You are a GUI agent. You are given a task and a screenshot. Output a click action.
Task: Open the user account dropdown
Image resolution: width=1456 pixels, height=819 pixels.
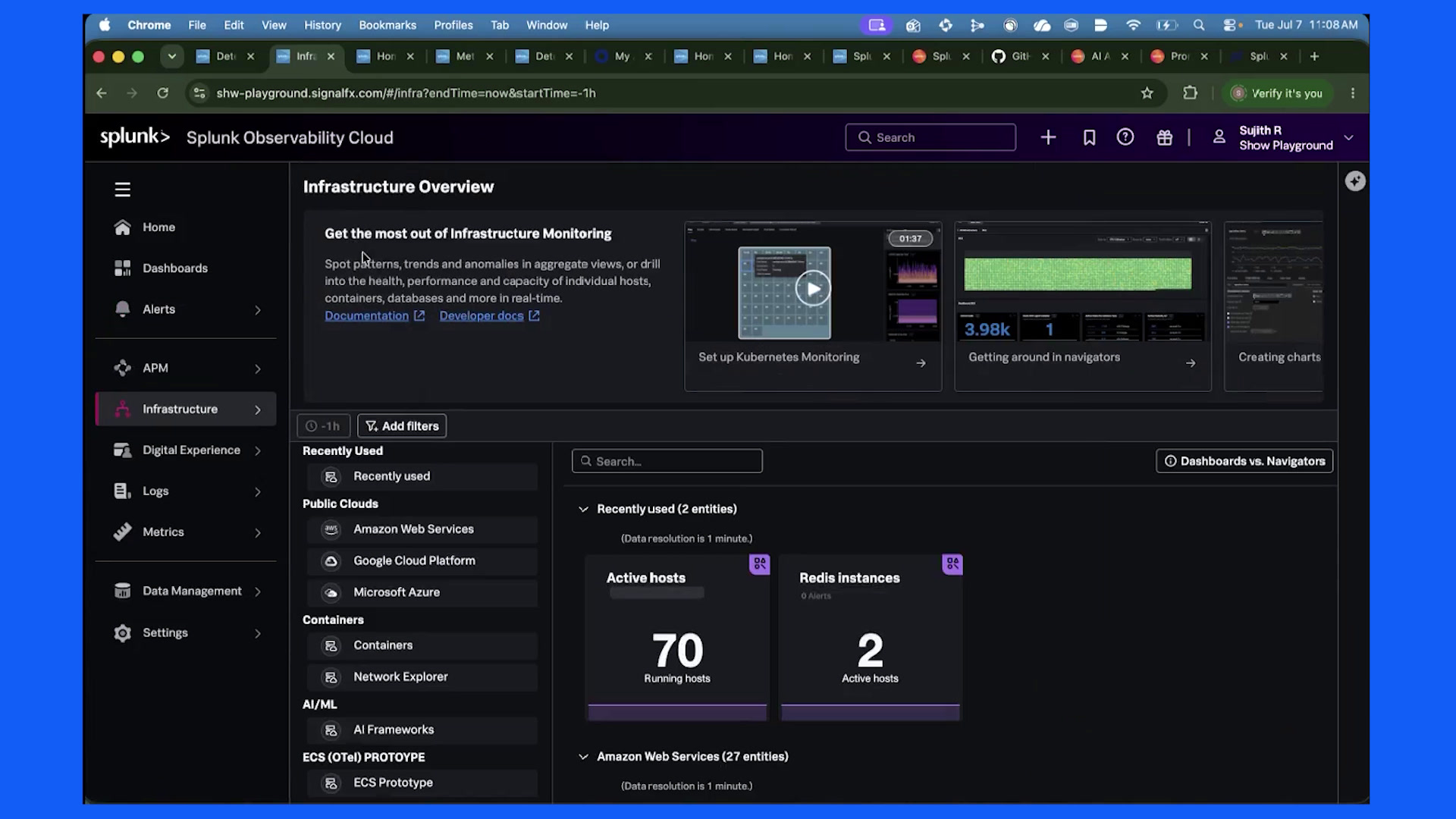[x=1348, y=138]
